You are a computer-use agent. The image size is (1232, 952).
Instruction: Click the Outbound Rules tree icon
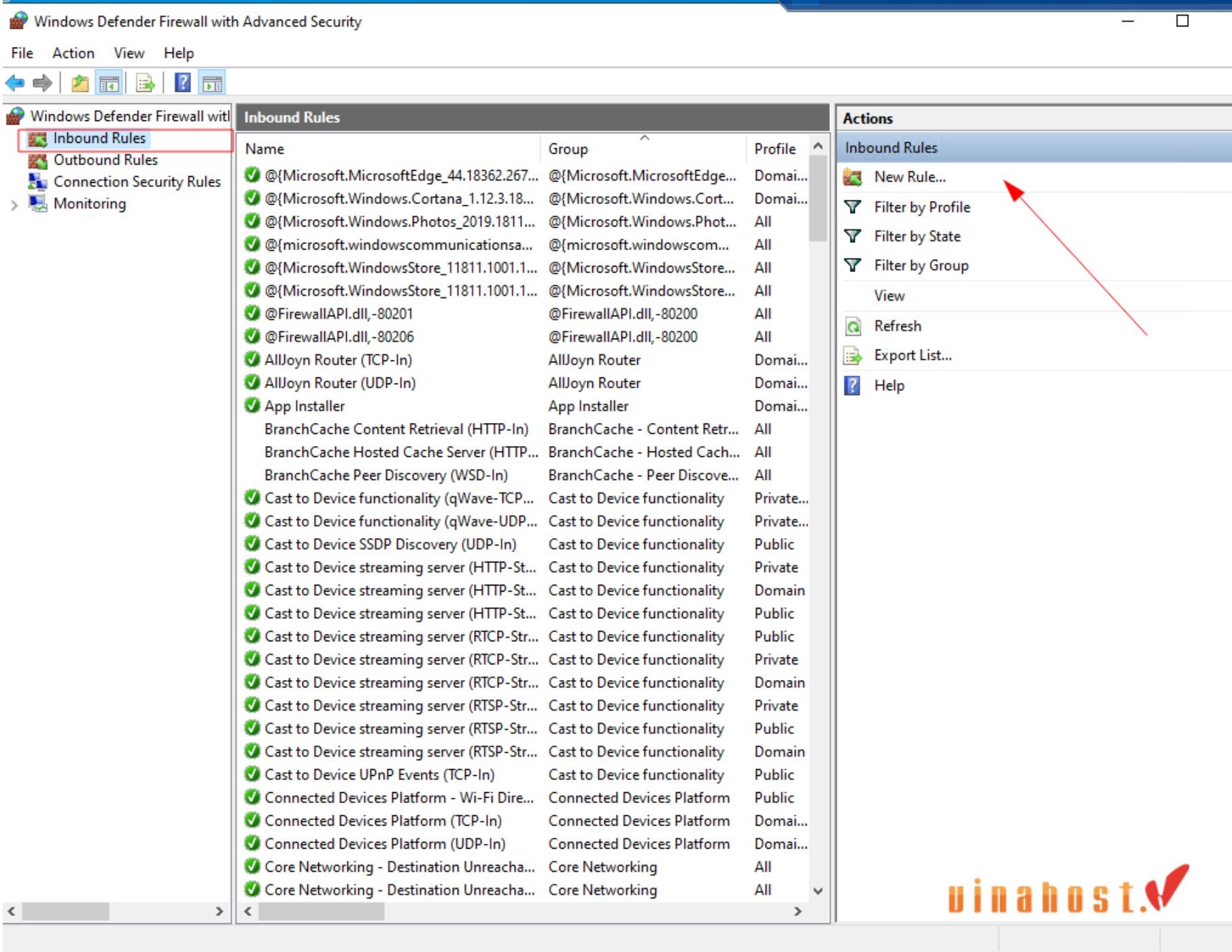coord(37,160)
